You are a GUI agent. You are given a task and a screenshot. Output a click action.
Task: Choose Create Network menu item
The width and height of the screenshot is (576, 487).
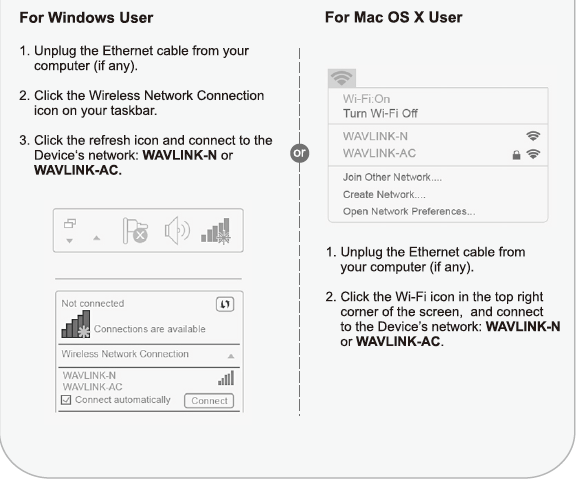click(384, 194)
